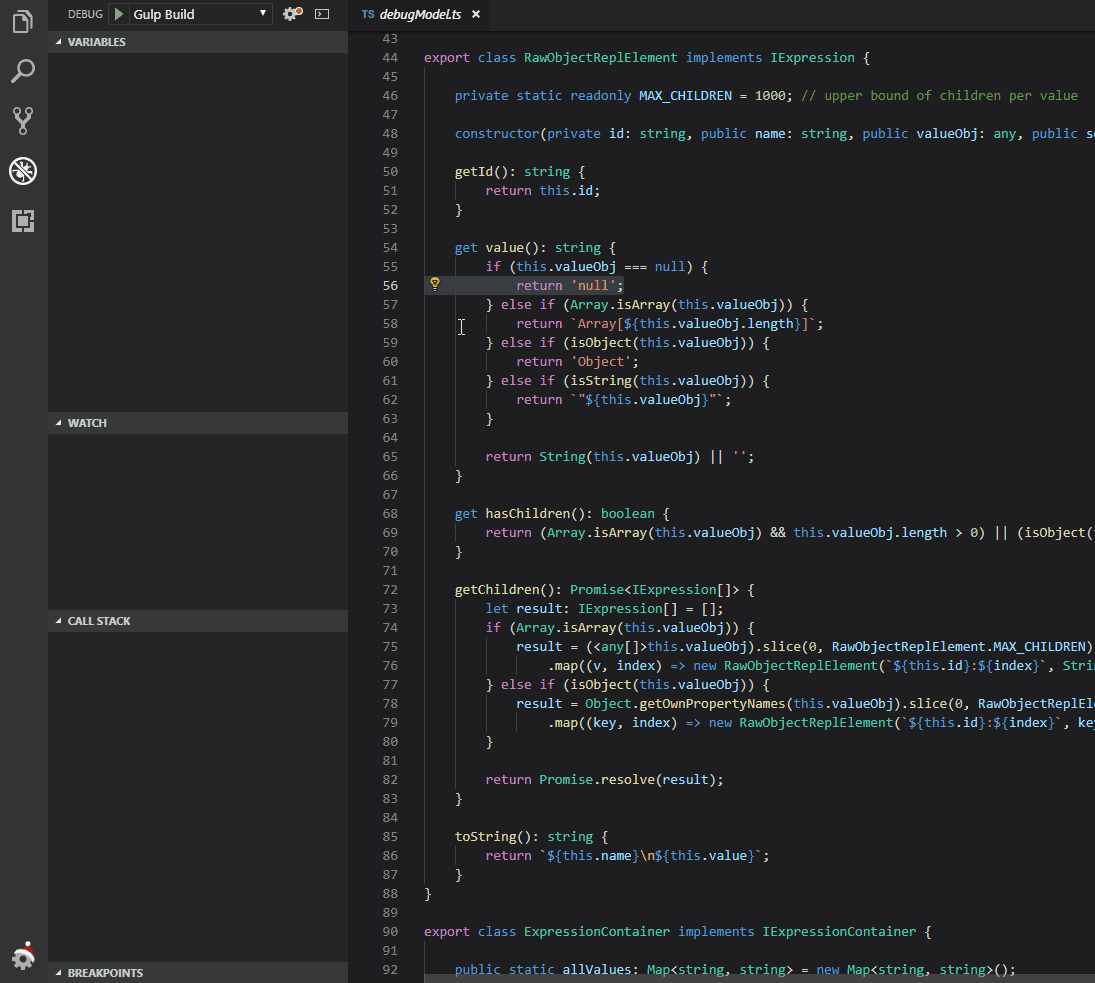Place cursor on the RawObjectReplElement class name

point(600,57)
